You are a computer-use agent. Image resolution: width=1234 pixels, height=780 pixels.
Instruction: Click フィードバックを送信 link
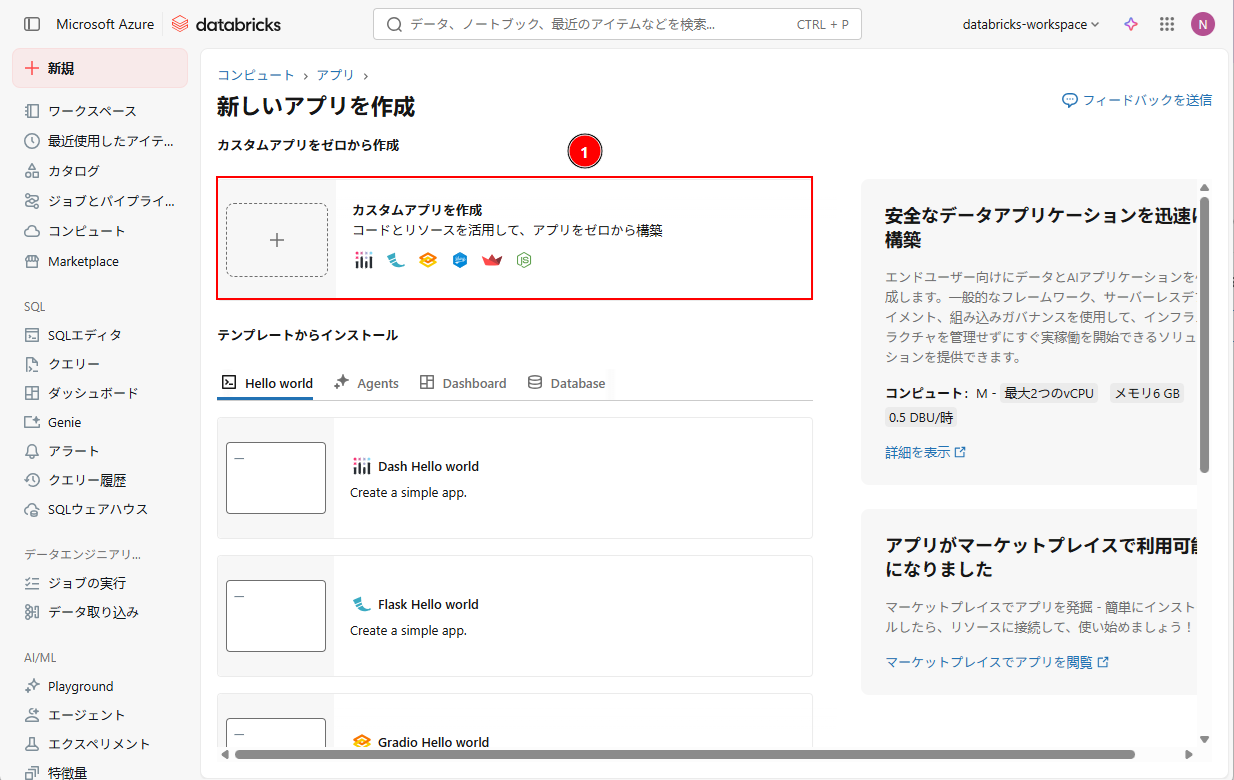pos(1137,100)
